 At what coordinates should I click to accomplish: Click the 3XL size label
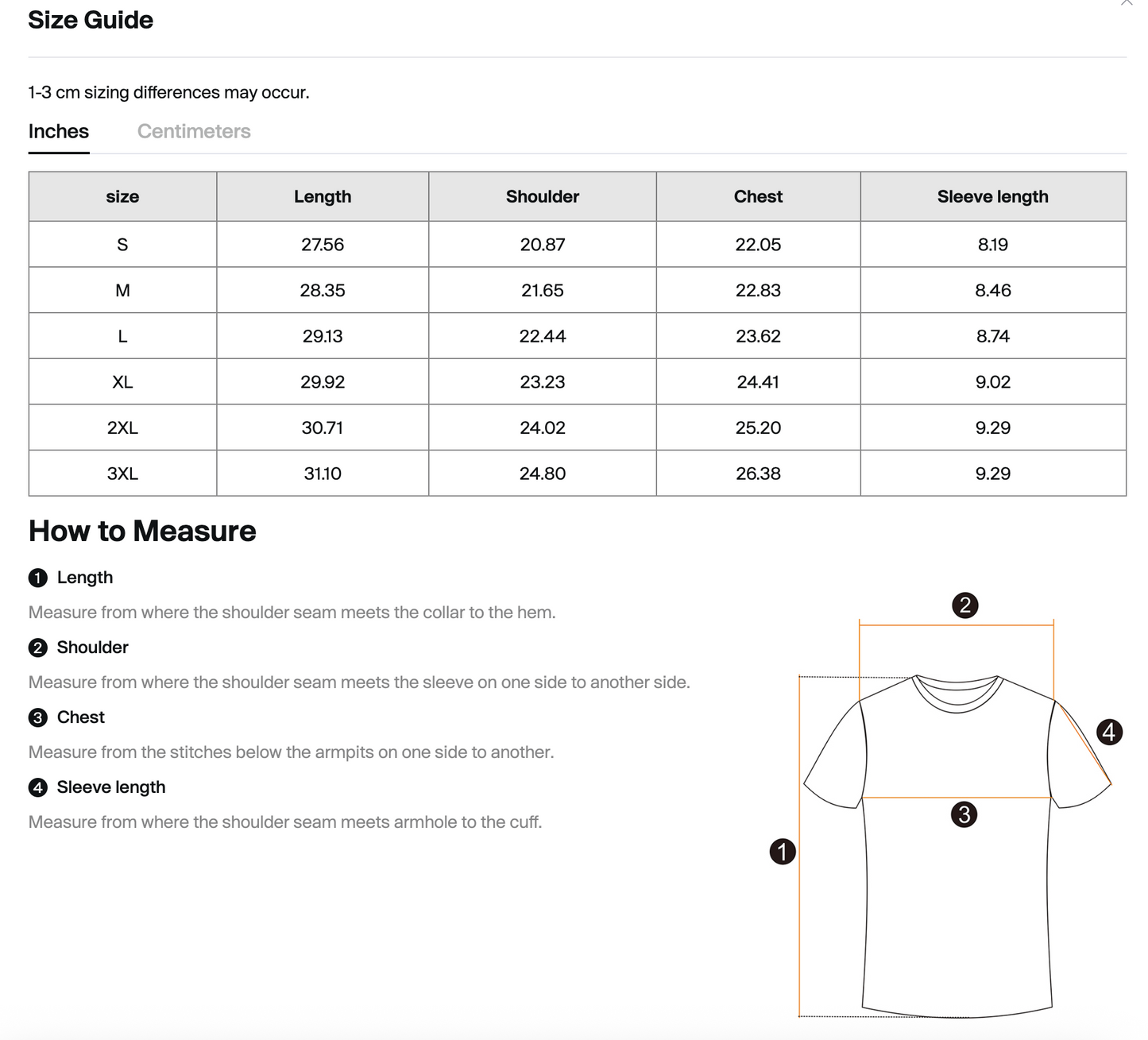click(122, 473)
